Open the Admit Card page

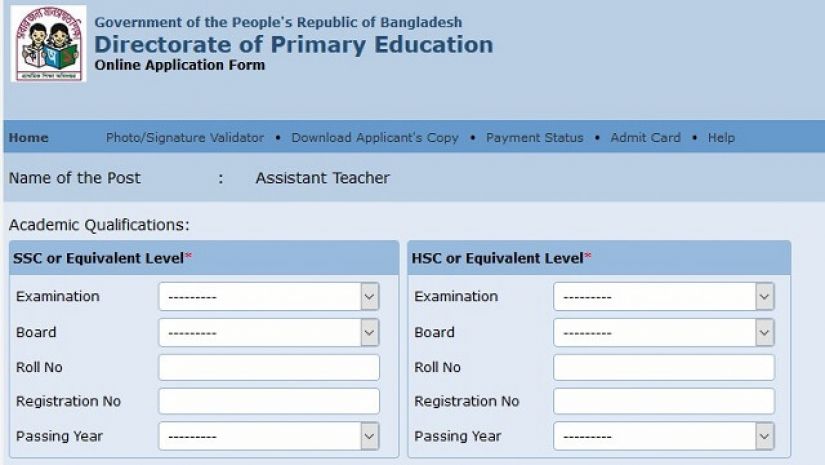pos(645,138)
